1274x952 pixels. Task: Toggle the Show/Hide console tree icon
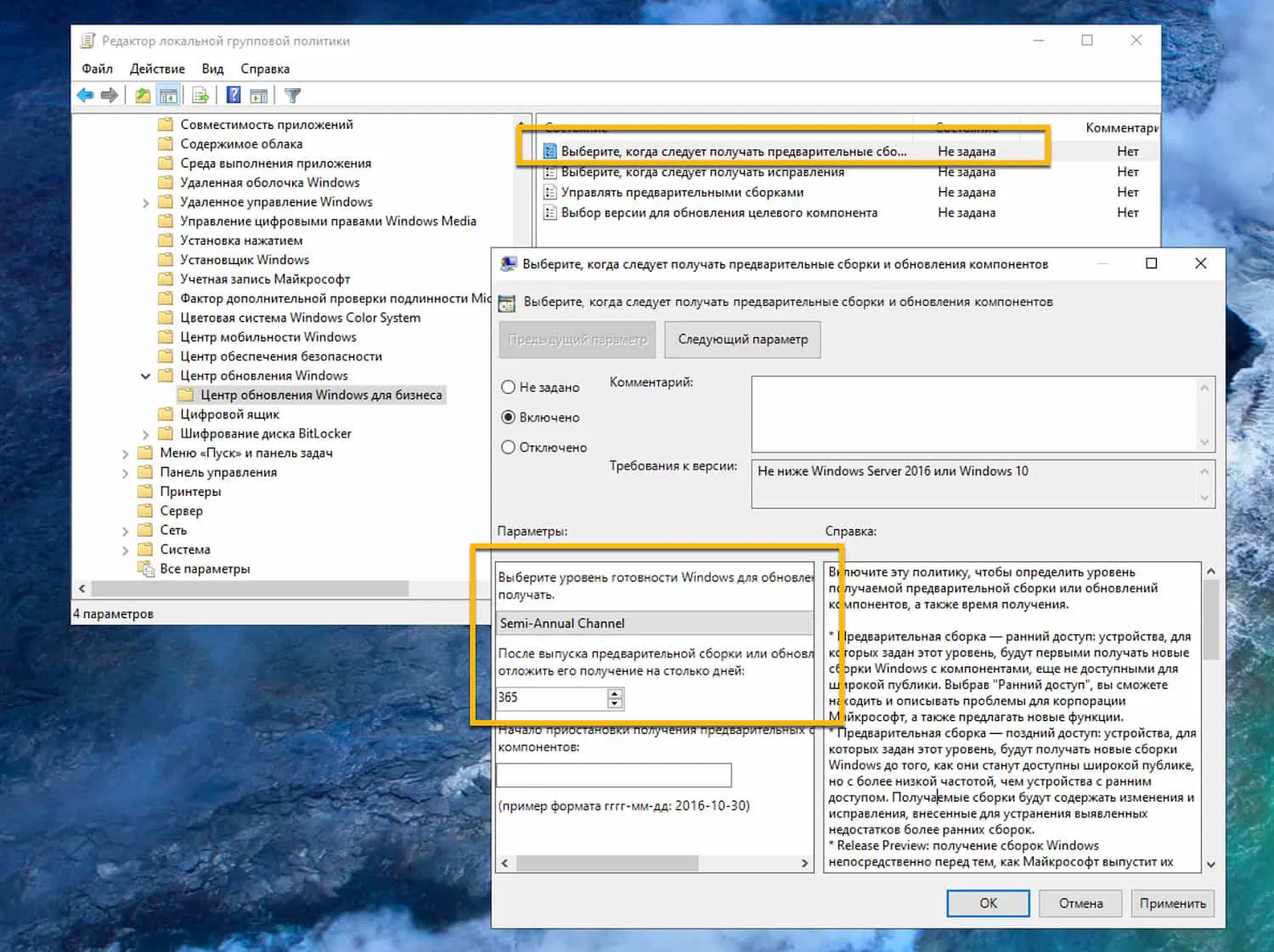pyautogui.click(x=168, y=95)
